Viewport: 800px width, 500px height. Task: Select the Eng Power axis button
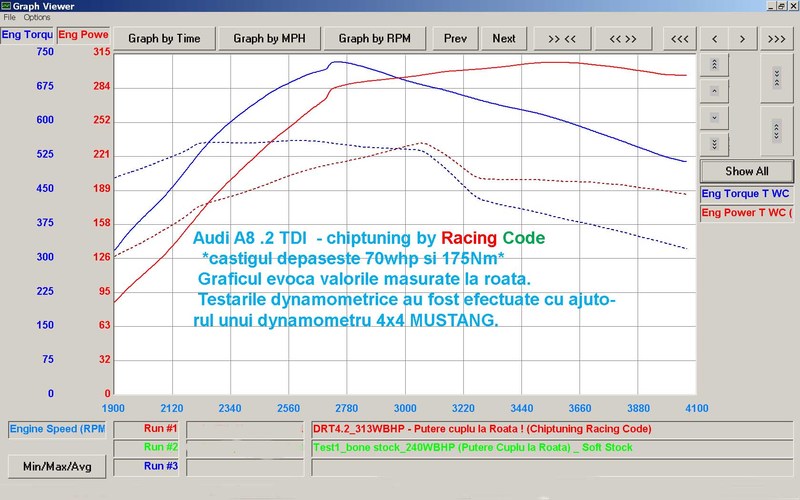tap(83, 35)
